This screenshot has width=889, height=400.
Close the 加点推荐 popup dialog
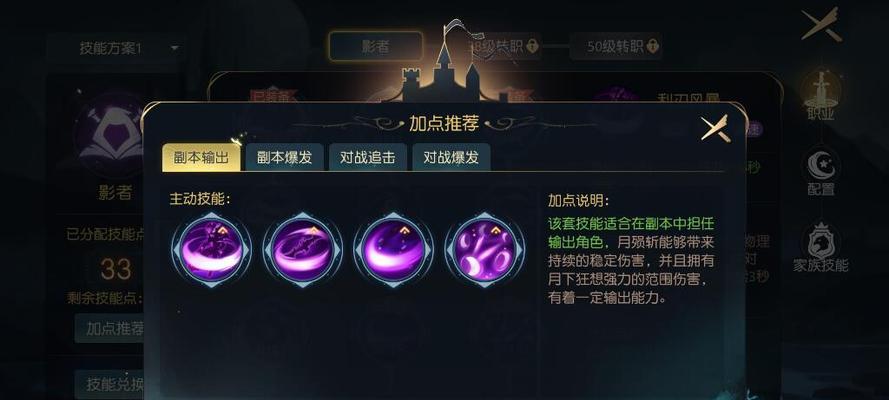(716, 129)
